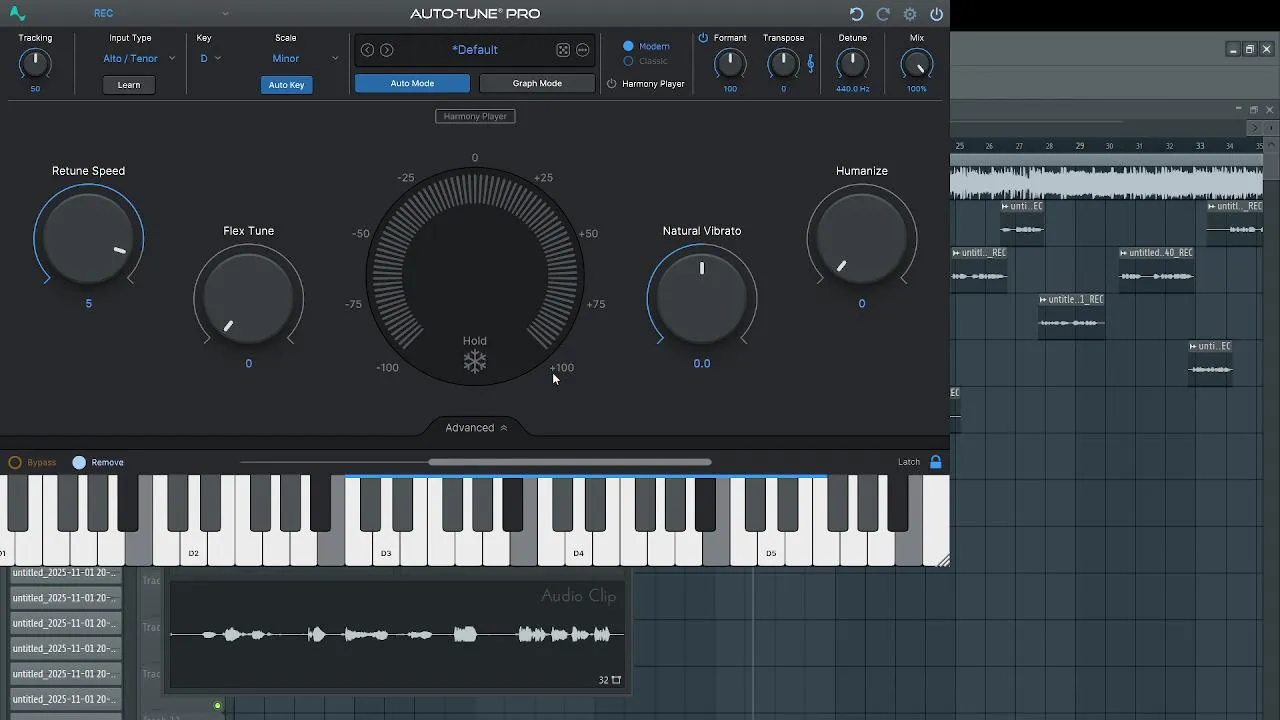1280x720 pixels.
Task: Open the preset options ellipsis menu
Action: pyautogui.click(x=583, y=50)
